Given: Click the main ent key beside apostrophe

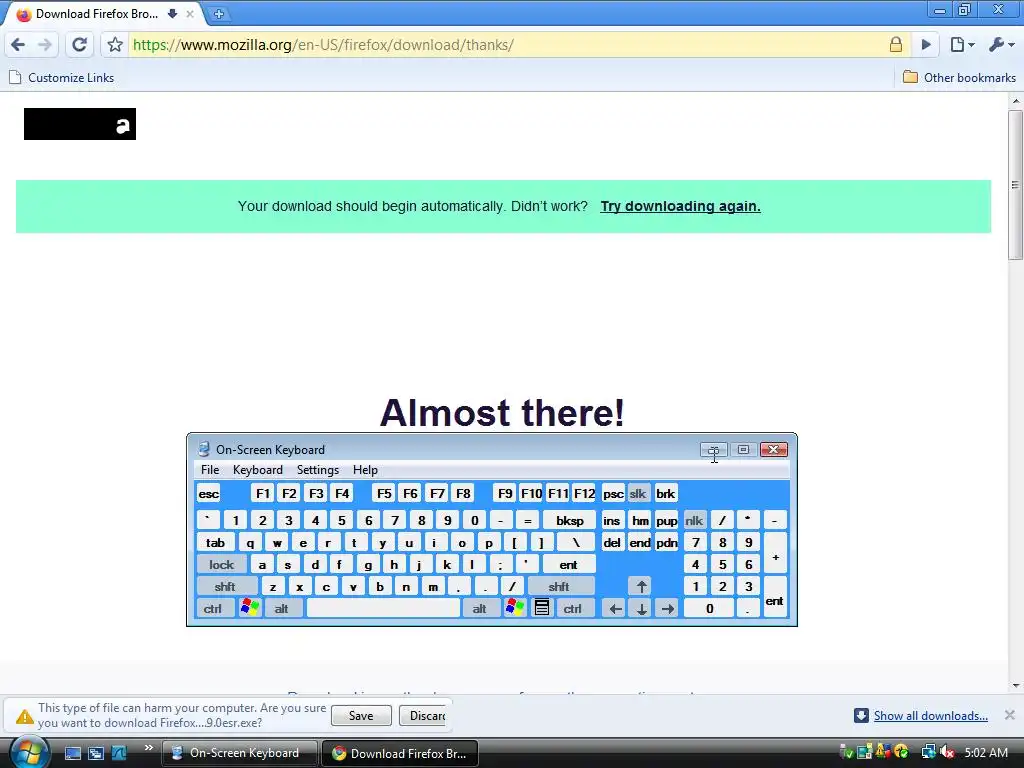Looking at the screenshot, I should (568, 565).
